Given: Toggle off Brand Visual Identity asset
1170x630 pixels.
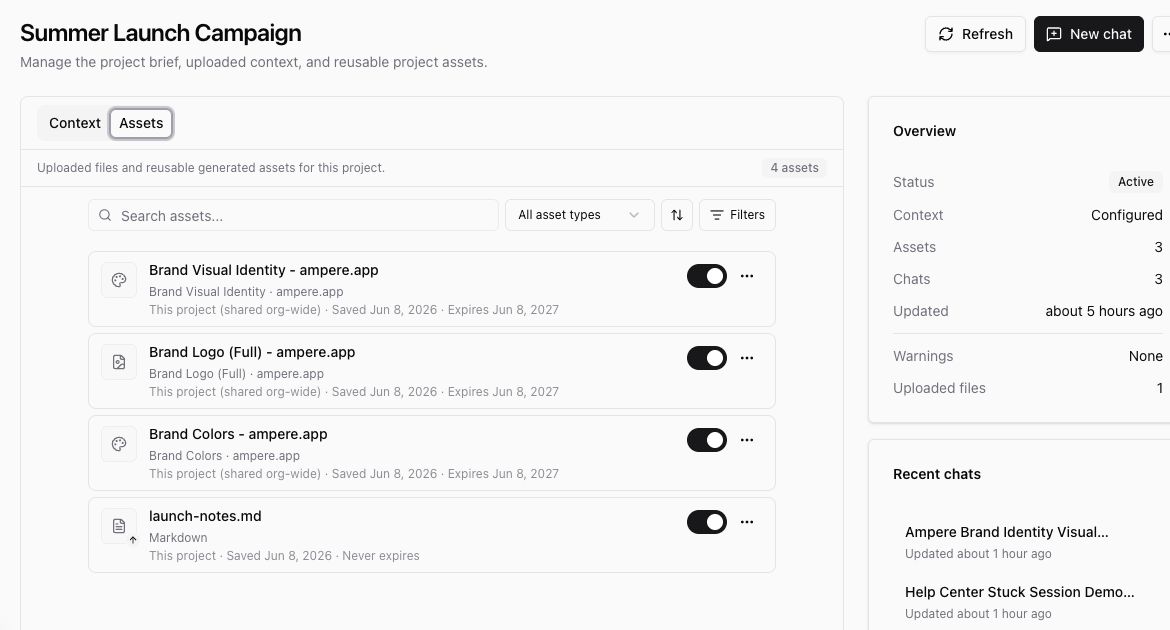Looking at the screenshot, I should coord(707,276).
